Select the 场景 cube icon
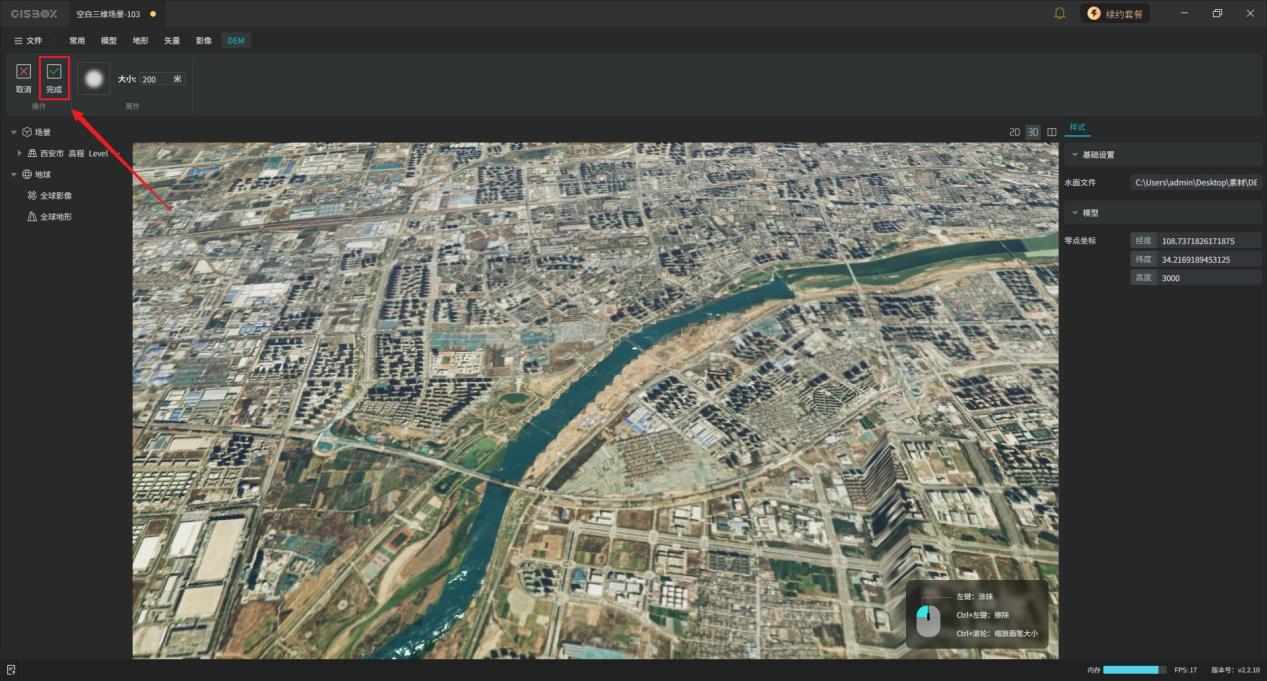The image size is (1267, 681). (27, 132)
